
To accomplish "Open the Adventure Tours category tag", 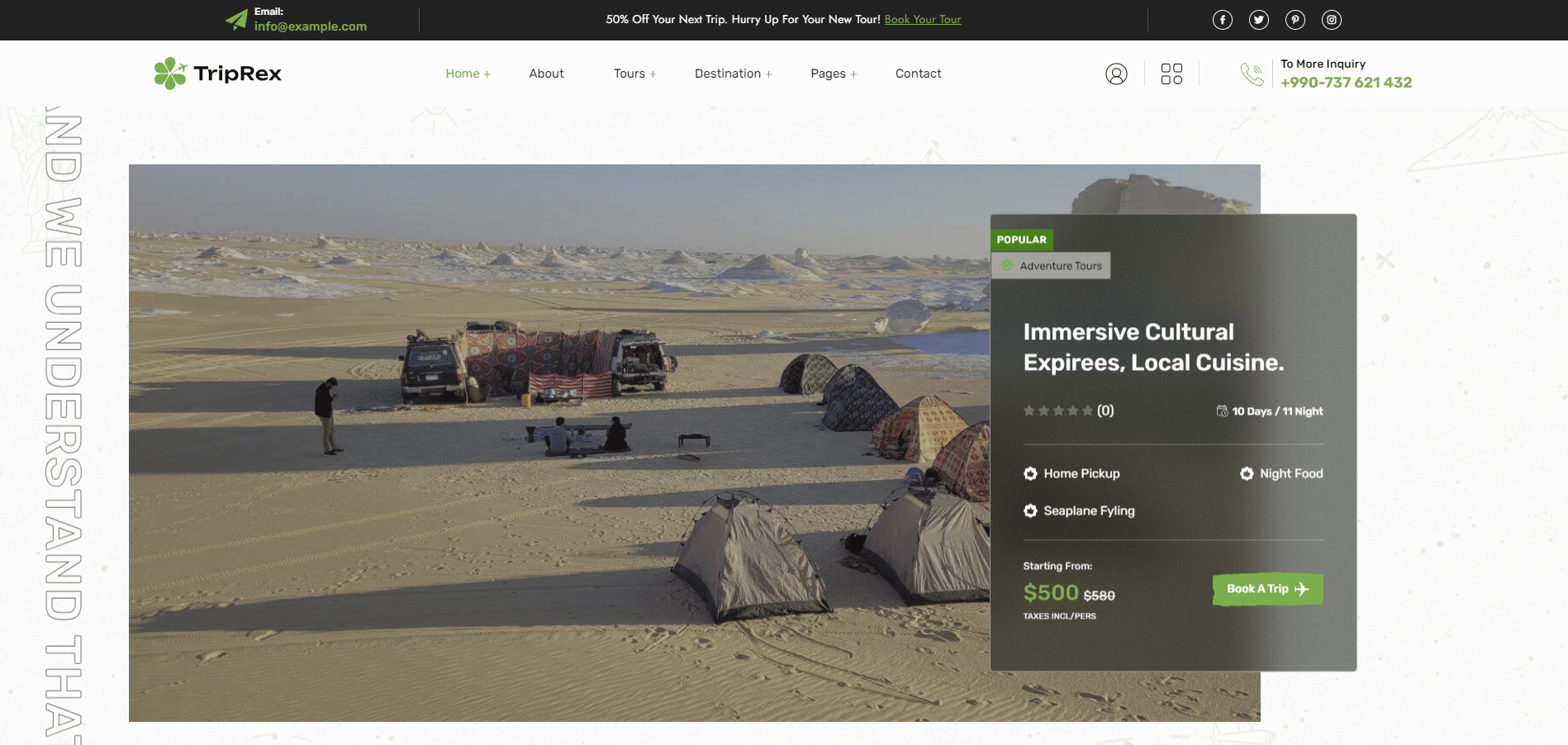I will [1050, 266].
